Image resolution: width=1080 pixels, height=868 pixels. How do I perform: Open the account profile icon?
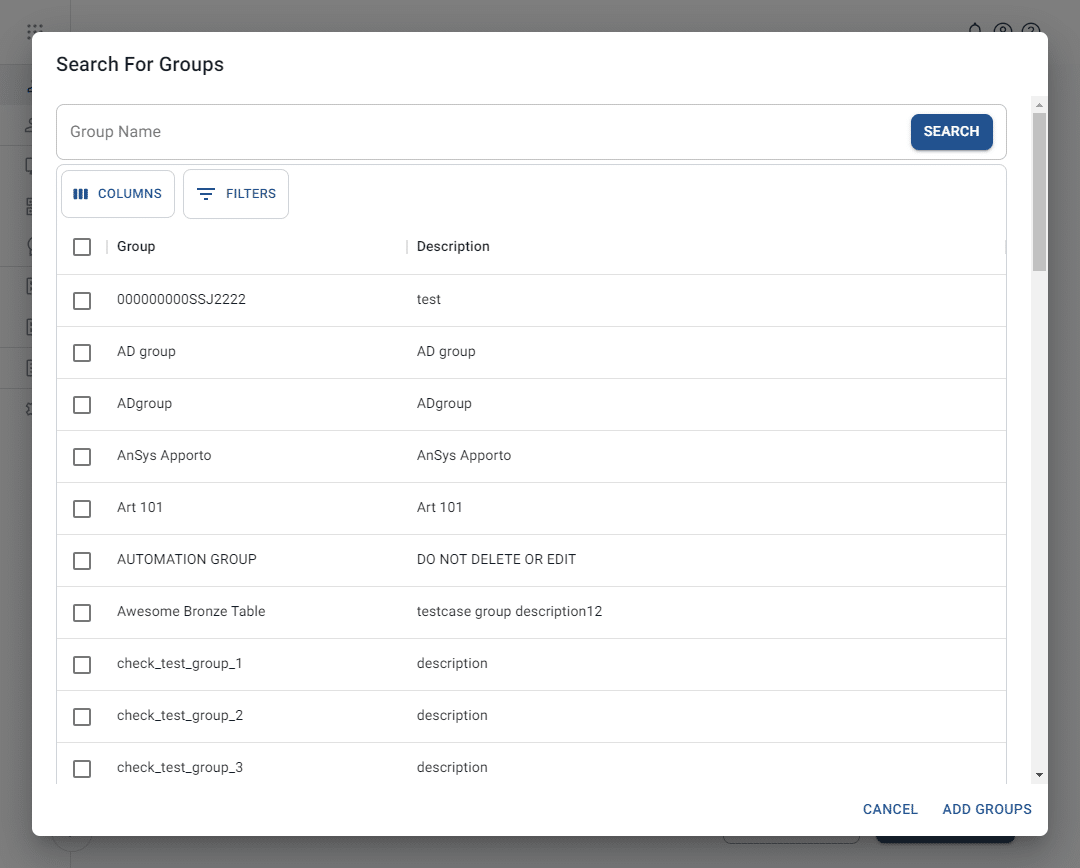[x=1003, y=31]
